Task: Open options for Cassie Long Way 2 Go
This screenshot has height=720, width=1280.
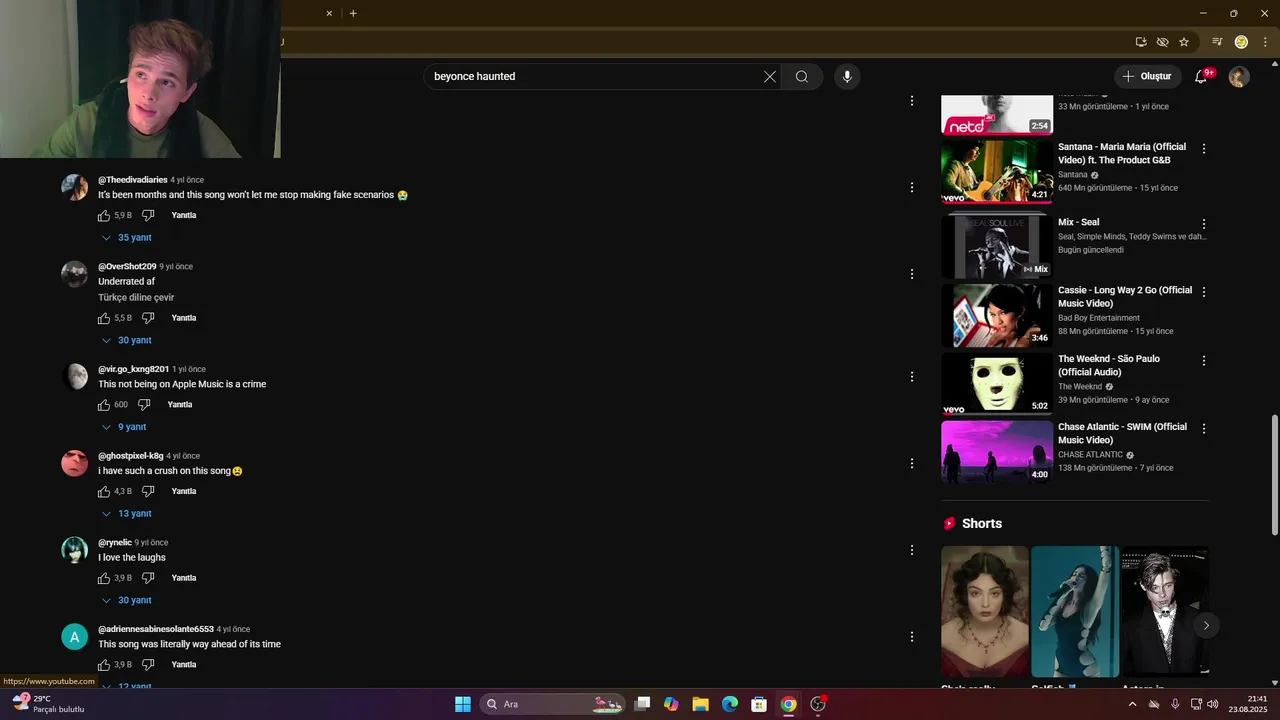Action: tap(1204, 293)
